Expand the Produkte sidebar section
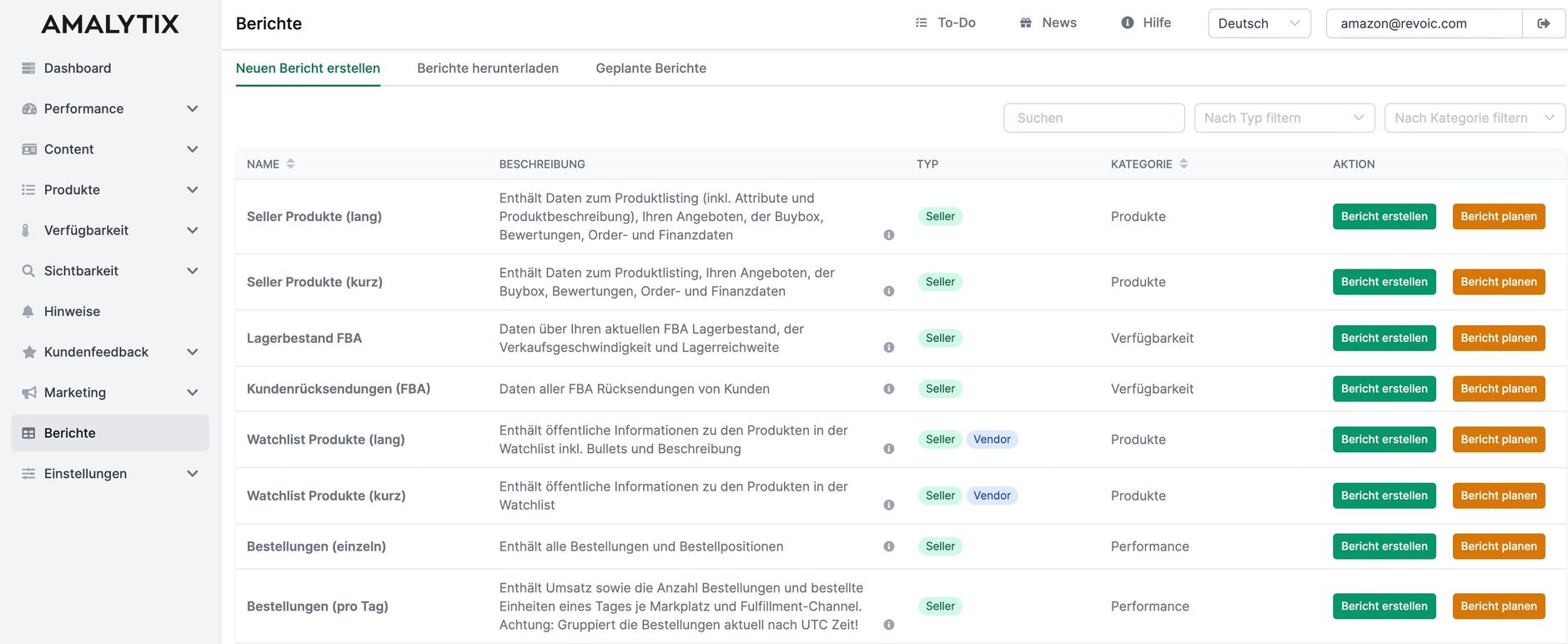 pyautogui.click(x=193, y=190)
